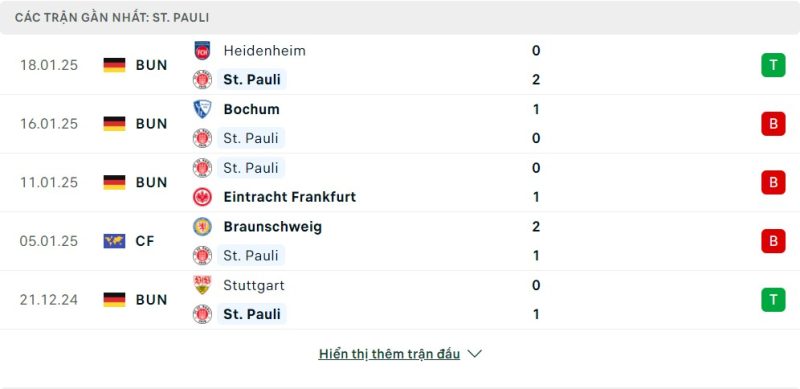Click Hiển thị thêm trận đấu link
This screenshot has width=800, height=389.
click(x=389, y=354)
